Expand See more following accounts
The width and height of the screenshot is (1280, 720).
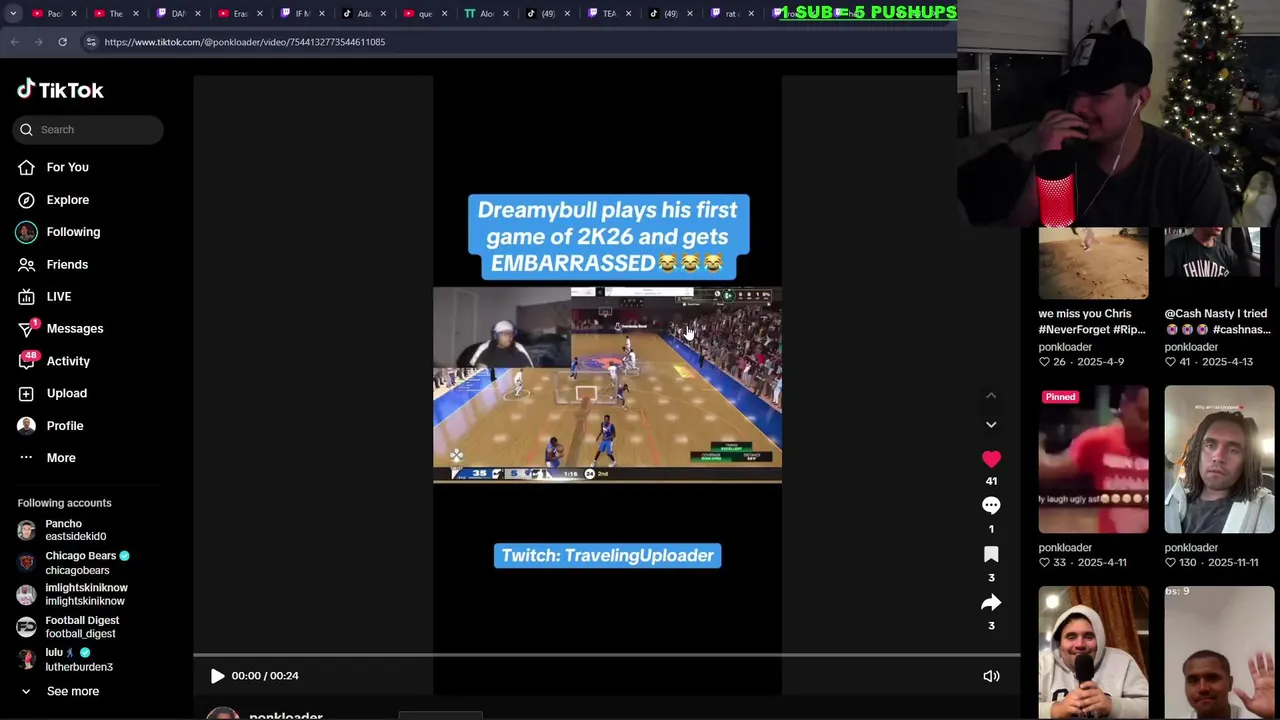point(72,691)
